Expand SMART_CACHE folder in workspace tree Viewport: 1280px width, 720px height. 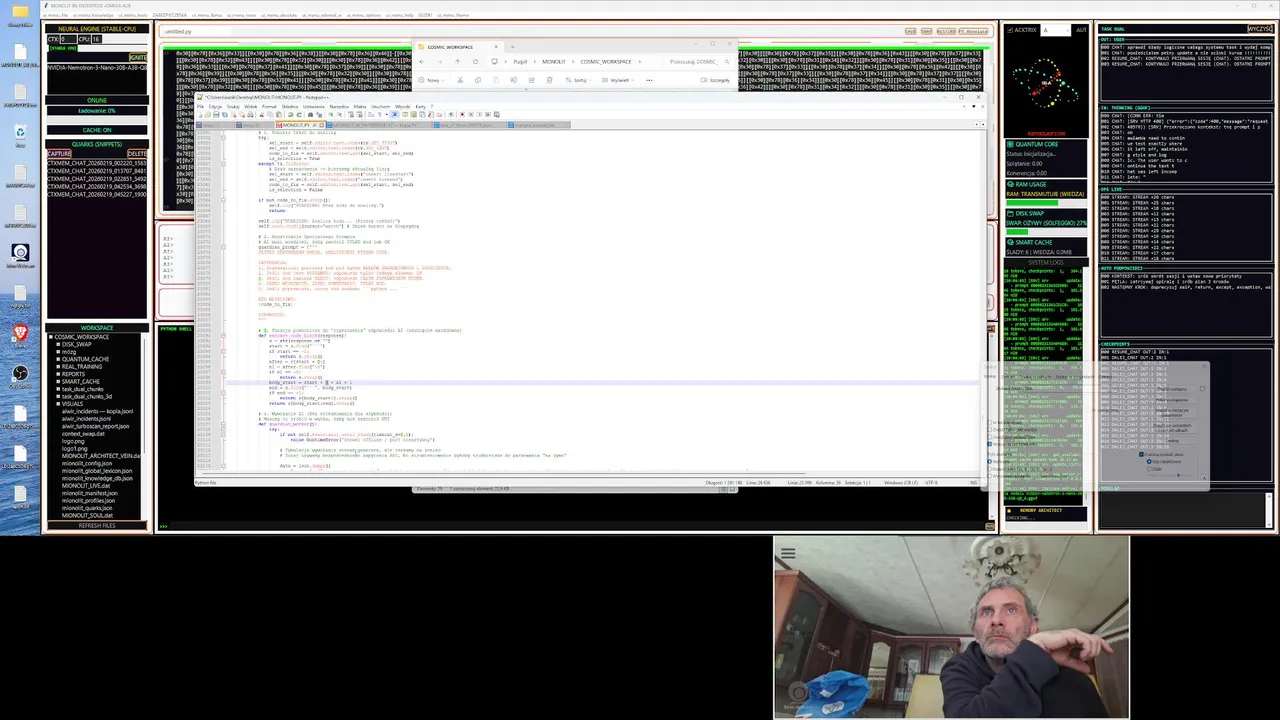[58, 381]
